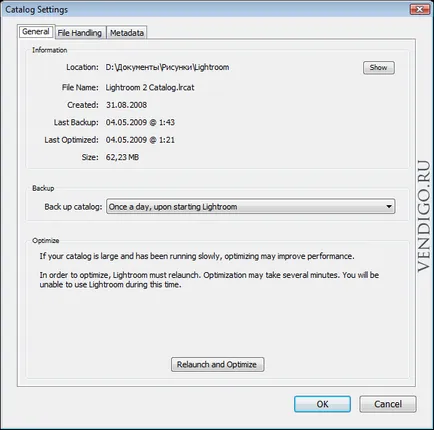The image size is (434, 430).
Task: Cancel the Catalog Settings dialog
Action: click(x=388, y=404)
